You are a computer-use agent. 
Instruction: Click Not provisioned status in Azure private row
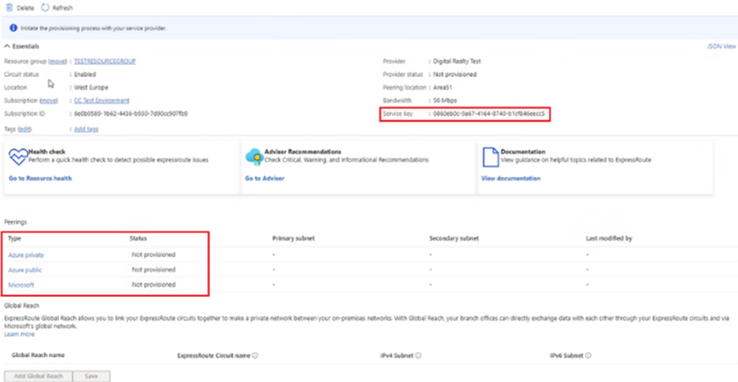(x=153, y=255)
